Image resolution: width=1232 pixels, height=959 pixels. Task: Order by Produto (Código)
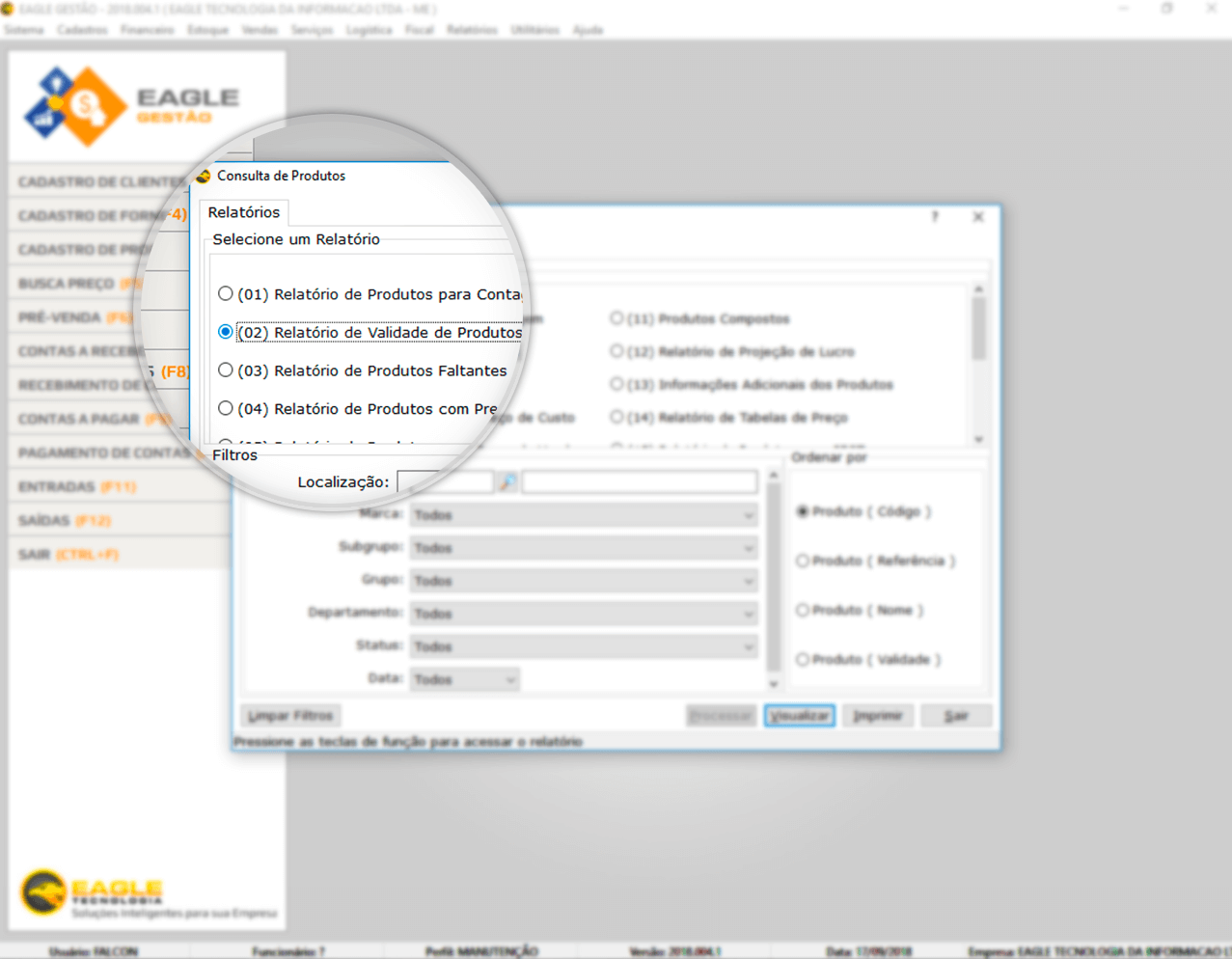pyautogui.click(x=863, y=511)
